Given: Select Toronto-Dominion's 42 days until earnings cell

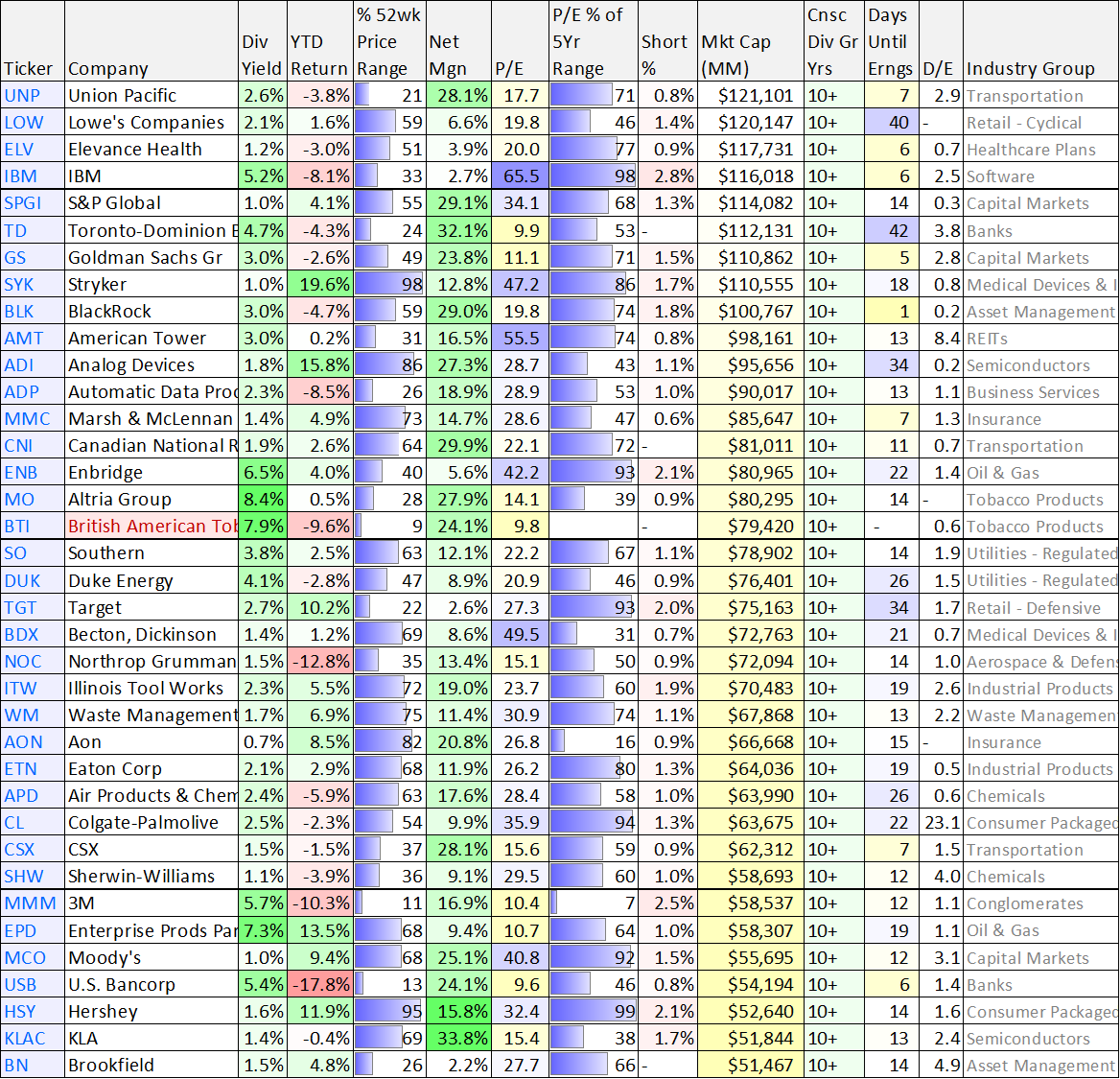Looking at the screenshot, I should coord(891,231).
